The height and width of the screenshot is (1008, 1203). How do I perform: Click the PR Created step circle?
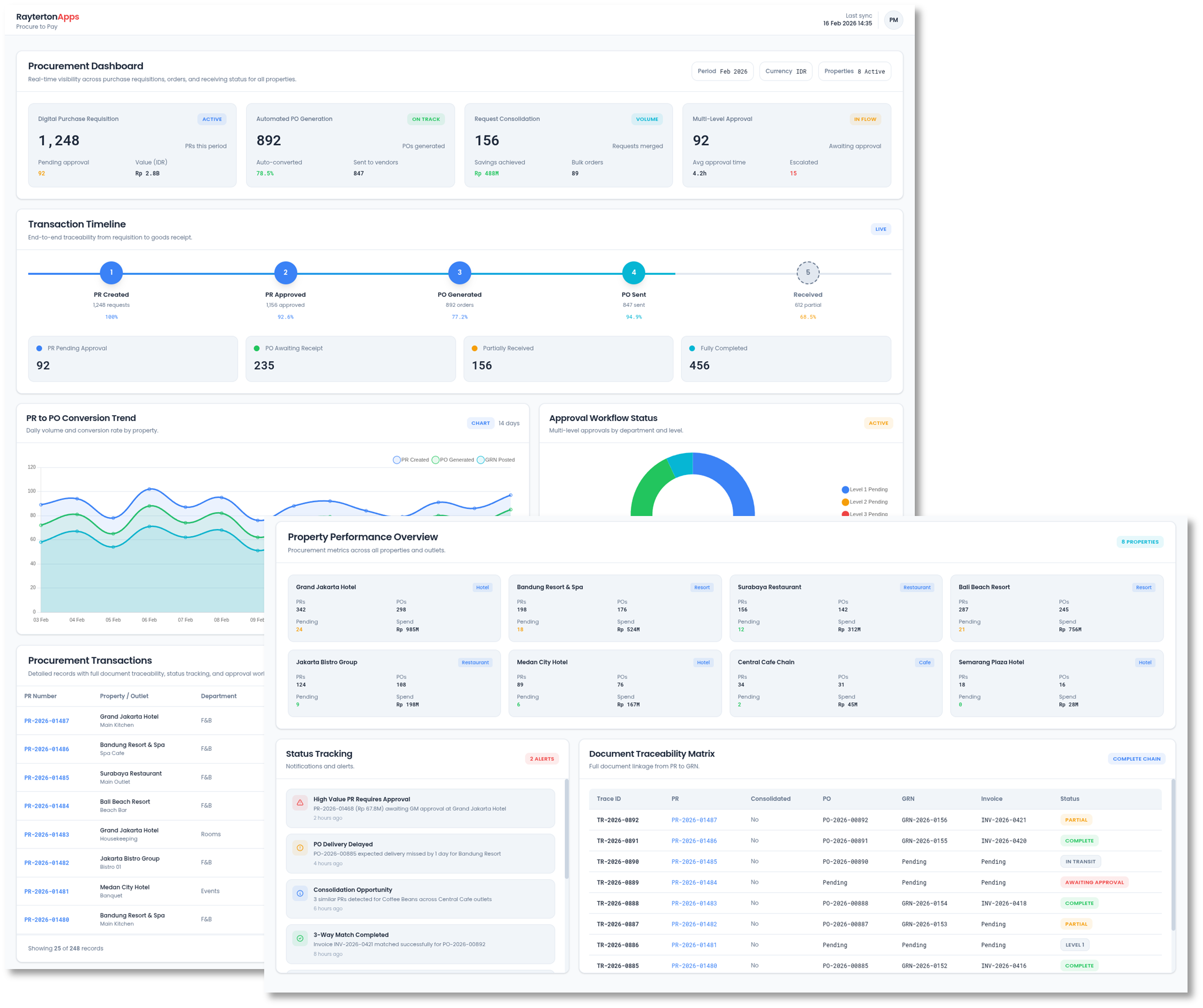point(112,273)
